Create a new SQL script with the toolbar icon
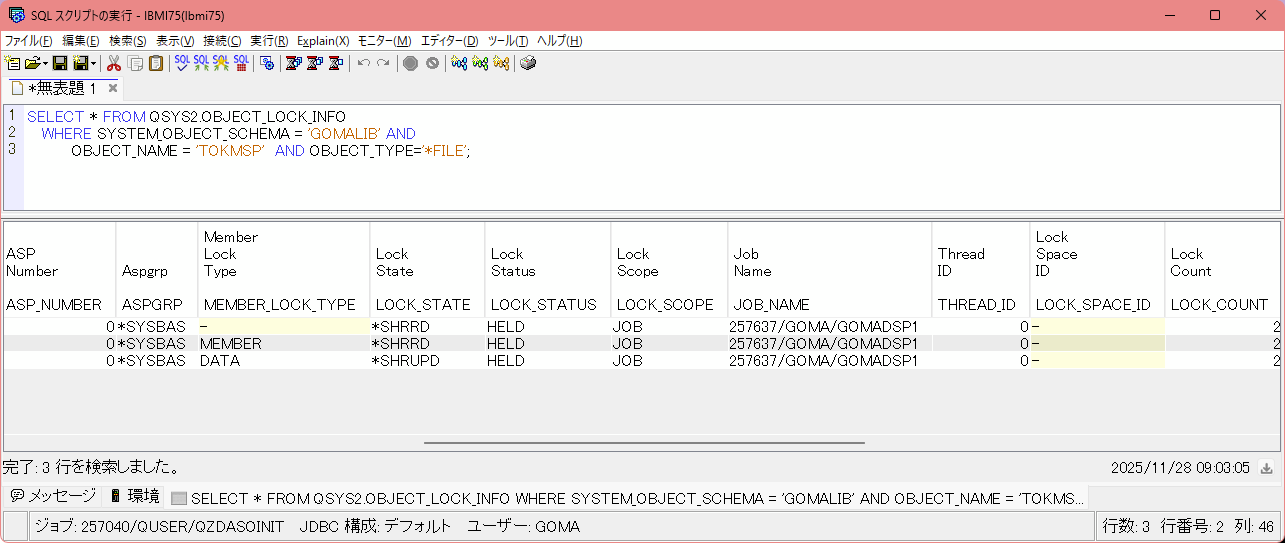This screenshot has width=1285, height=543. coord(13,63)
